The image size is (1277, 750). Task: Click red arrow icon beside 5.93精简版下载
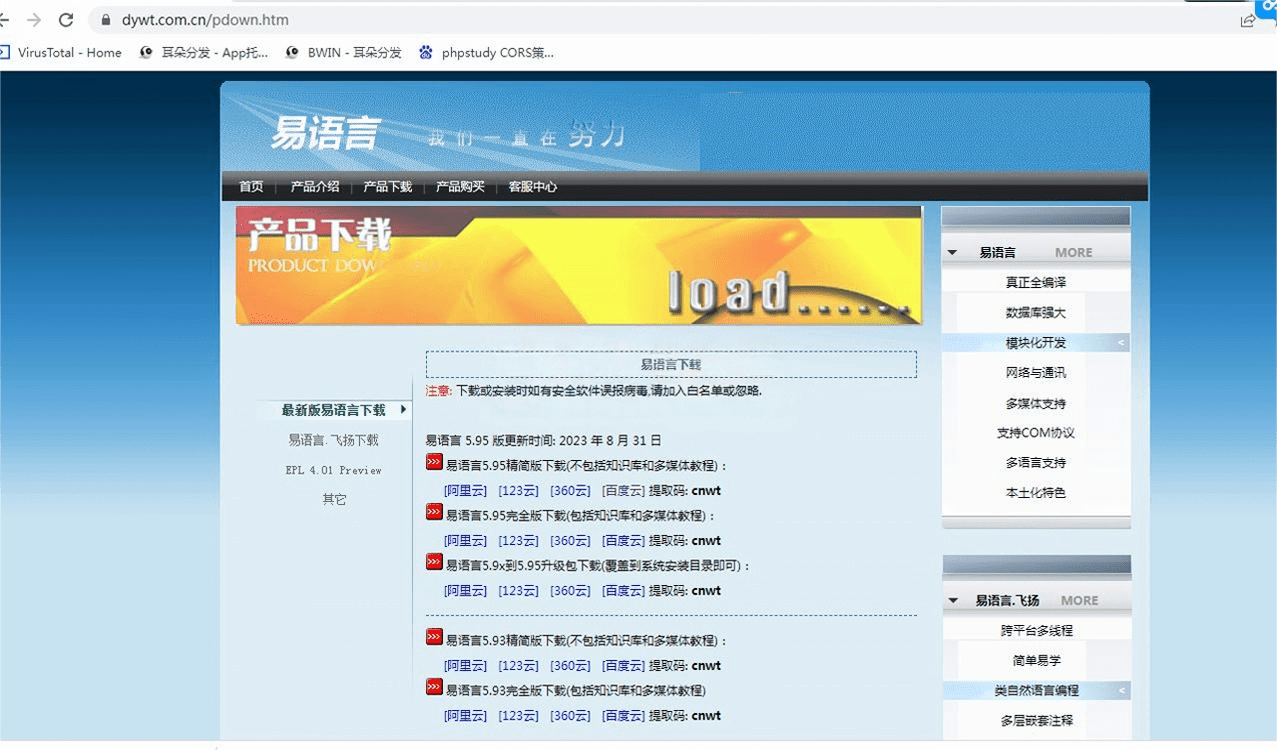(434, 637)
